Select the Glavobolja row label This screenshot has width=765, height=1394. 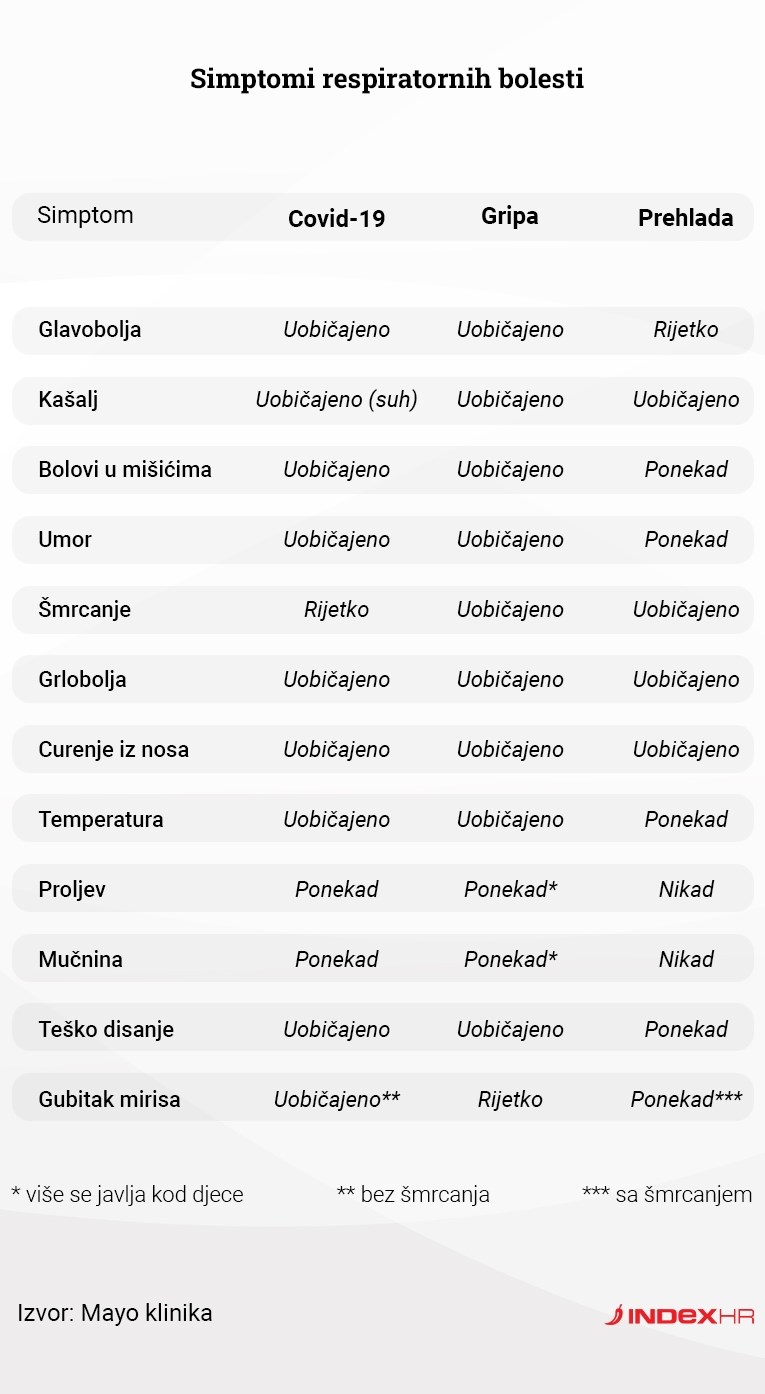90,330
